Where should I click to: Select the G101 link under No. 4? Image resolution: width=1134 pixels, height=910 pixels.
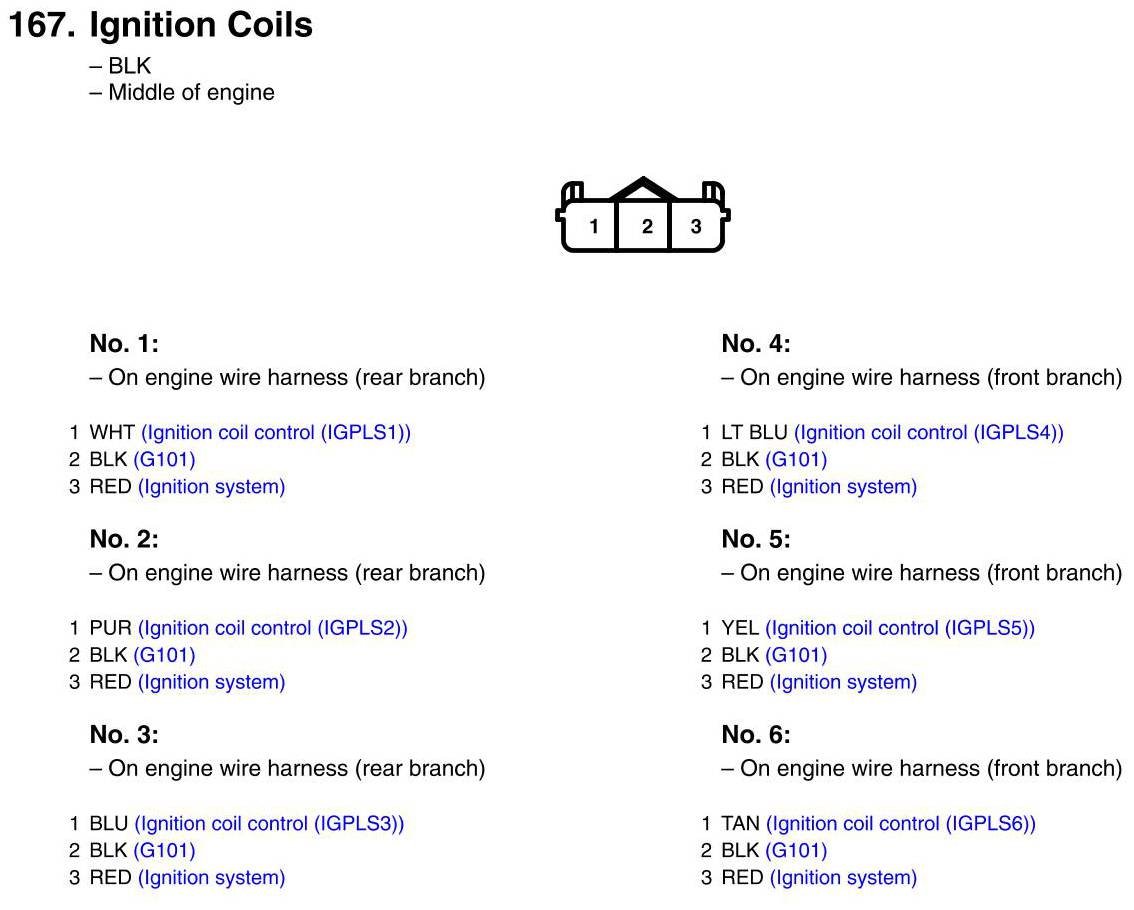coord(796,460)
